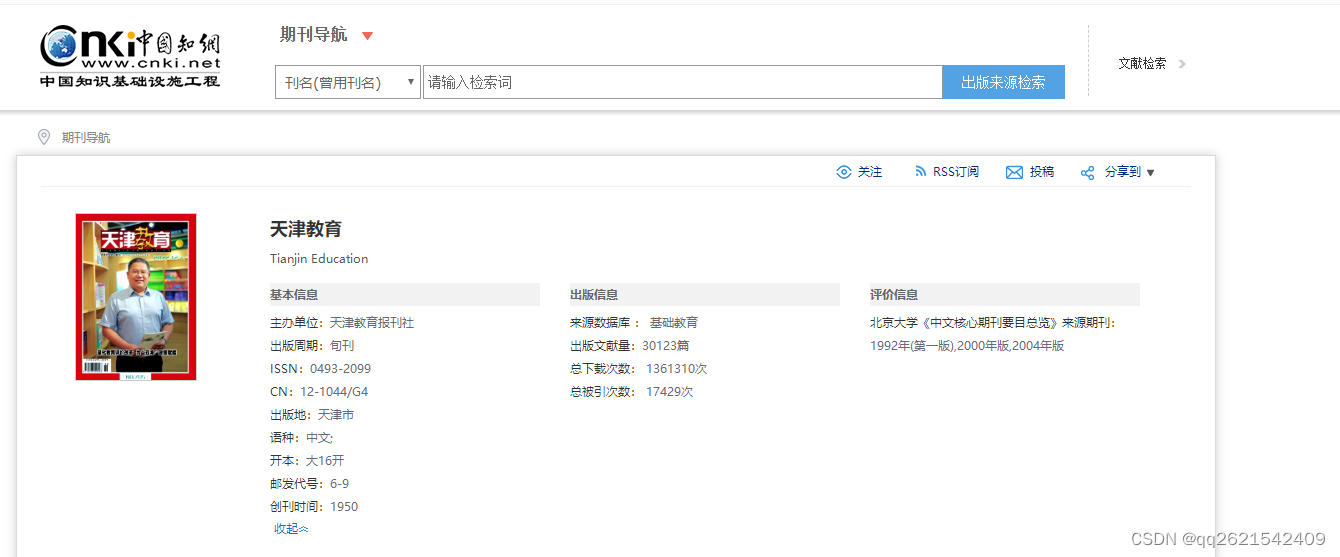
Task: Click the 期刊导航 breadcrumb link
Action: (86, 138)
